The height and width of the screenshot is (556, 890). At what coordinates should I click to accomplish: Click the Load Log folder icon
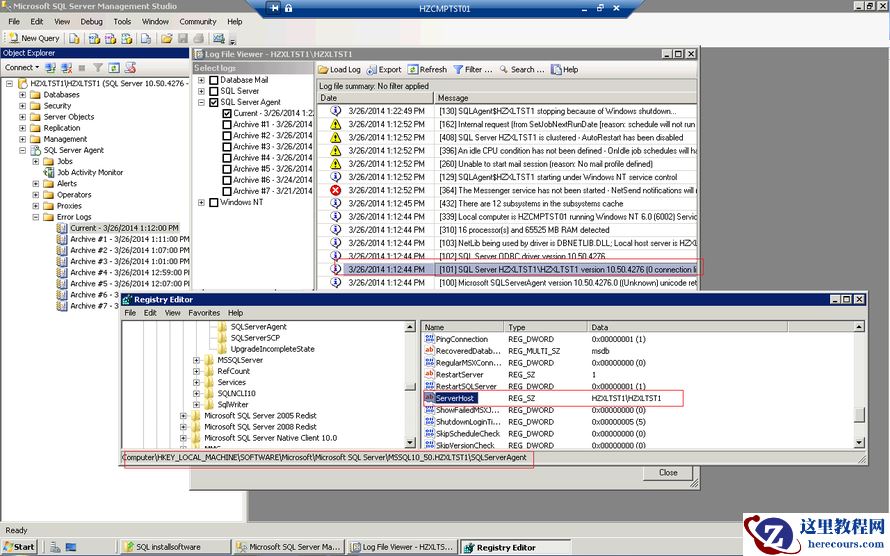(324, 70)
